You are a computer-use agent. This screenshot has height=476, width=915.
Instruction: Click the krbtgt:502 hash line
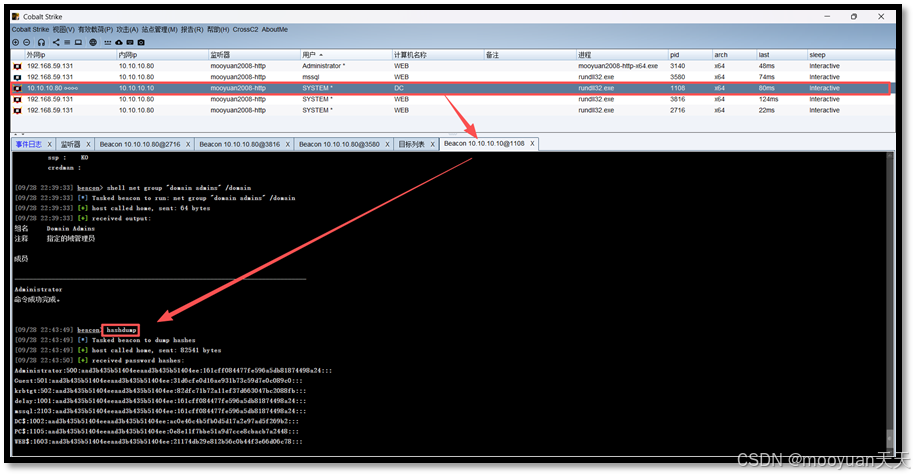pyautogui.click(x=160, y=391)
